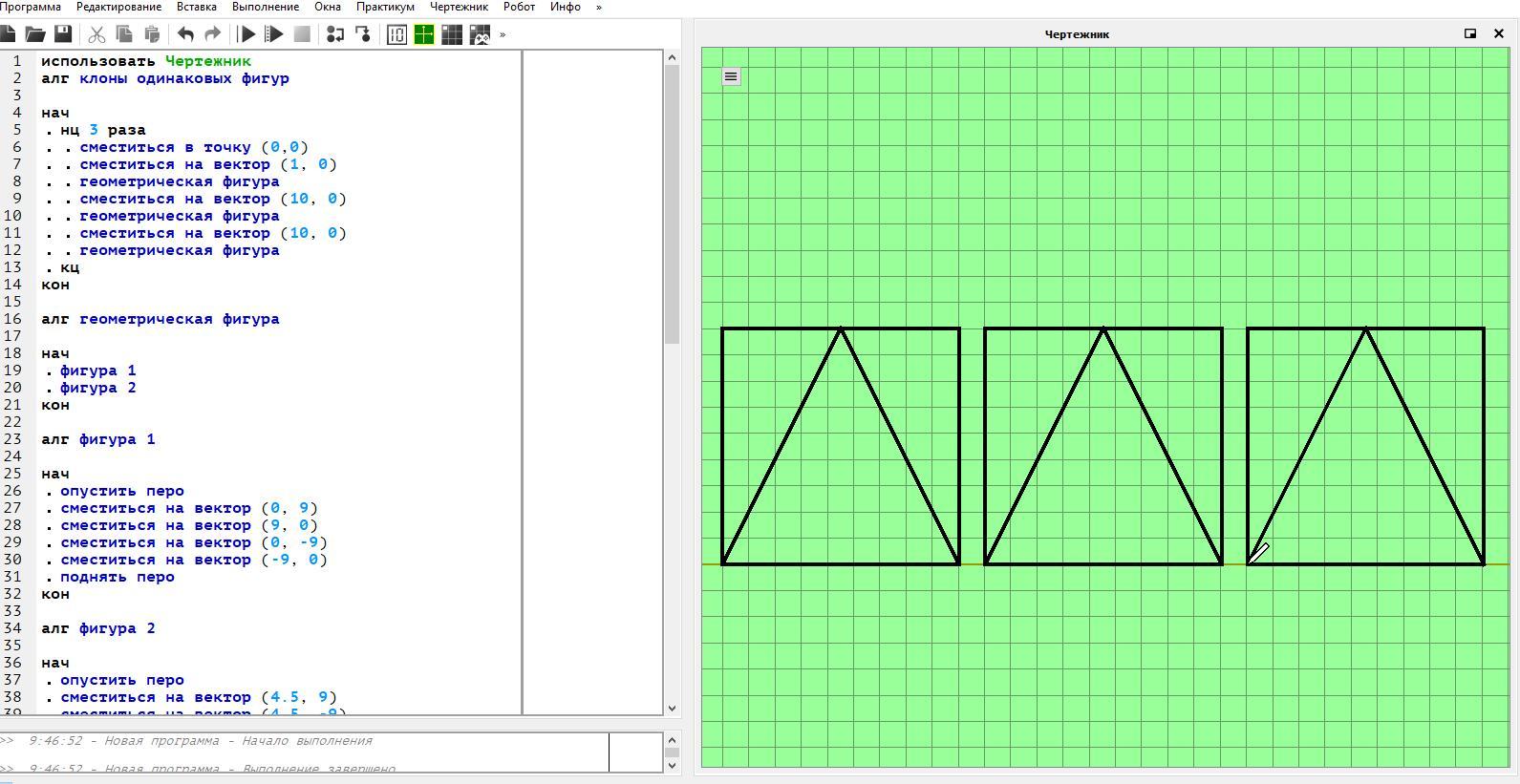Open the Чертежник panel hamburger menu
1520x784 pixels.
click(x=731, y=76)
